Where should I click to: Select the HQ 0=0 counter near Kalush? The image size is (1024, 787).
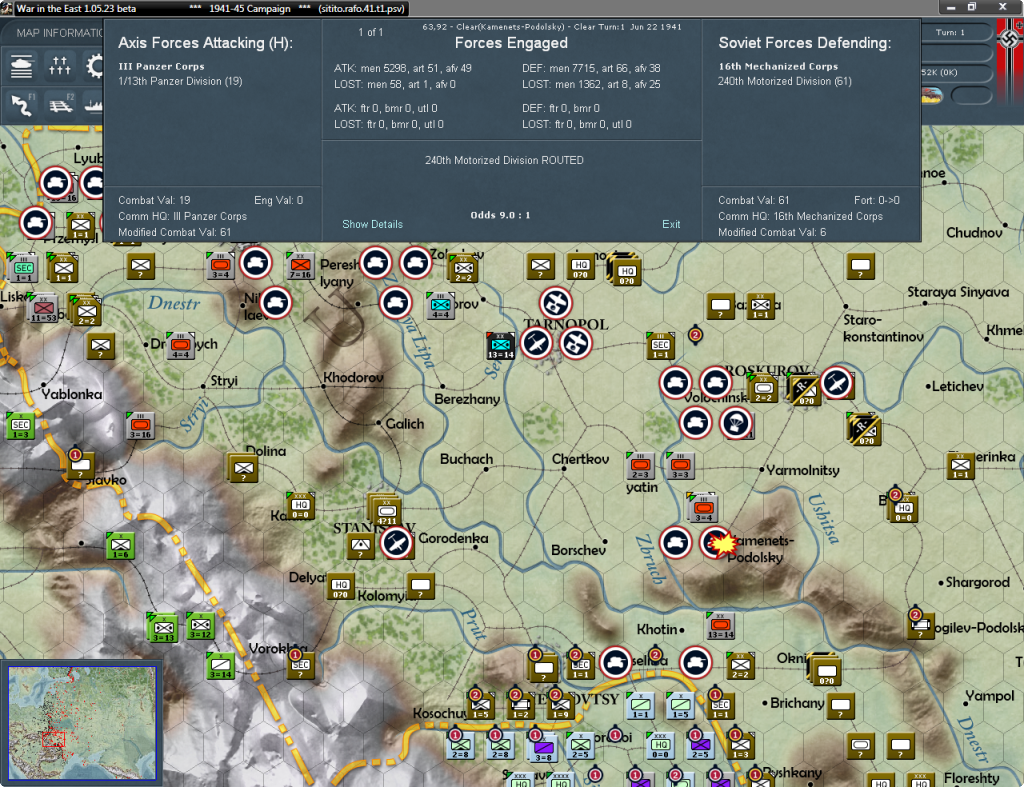coord(300,506)
